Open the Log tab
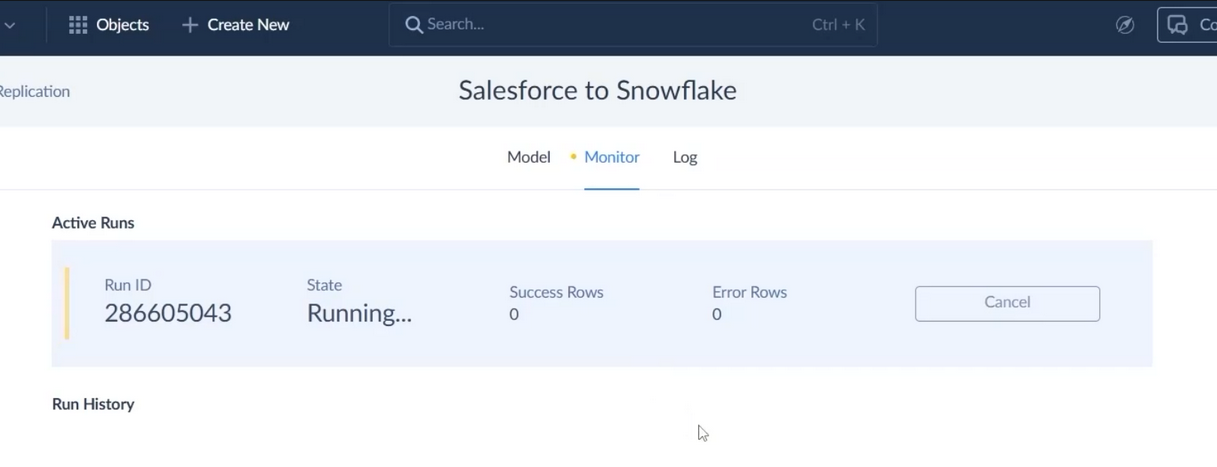 click(x=685, y=157)
